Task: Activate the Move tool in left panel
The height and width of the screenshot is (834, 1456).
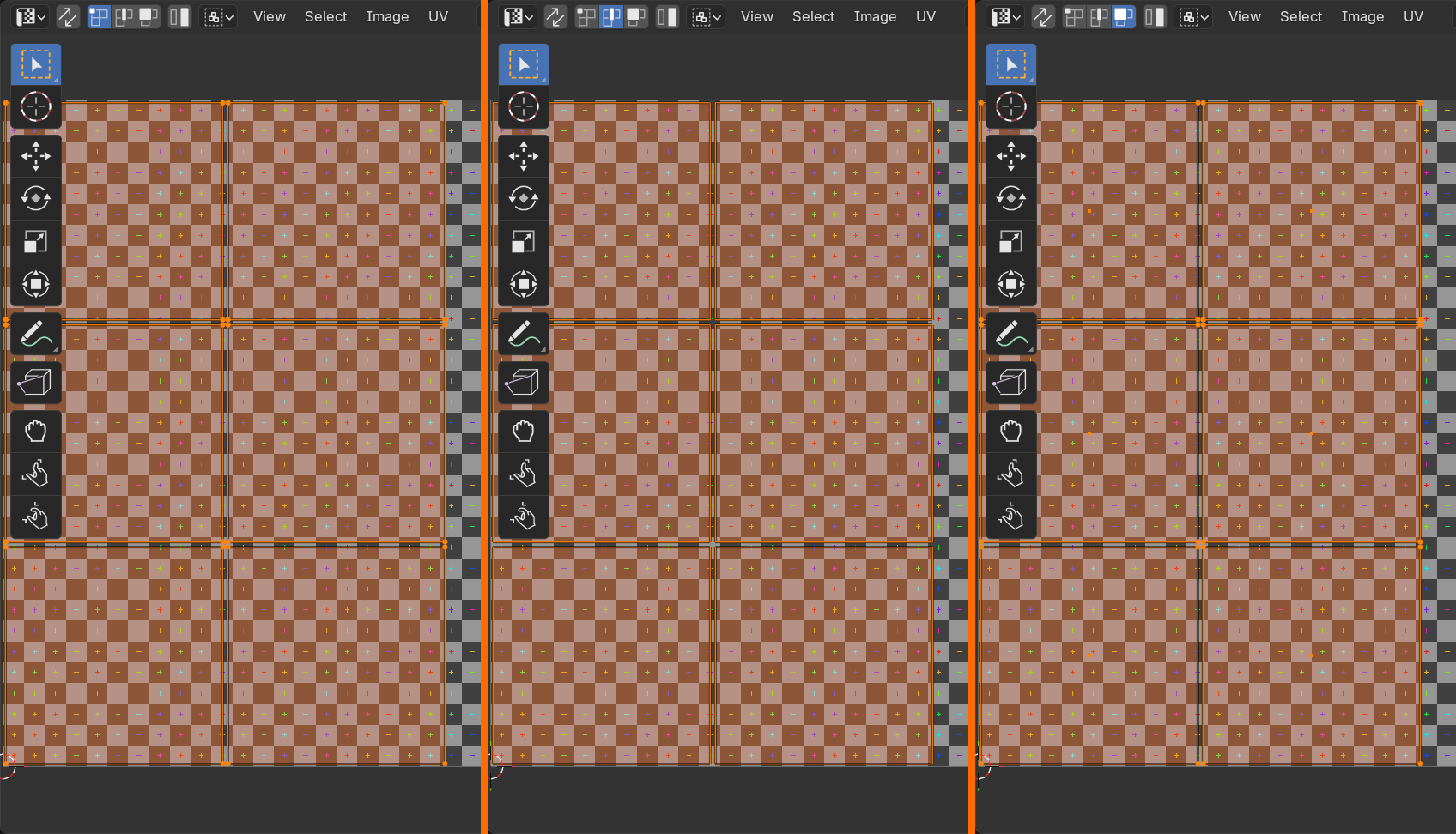Action: tap(36, 156)
